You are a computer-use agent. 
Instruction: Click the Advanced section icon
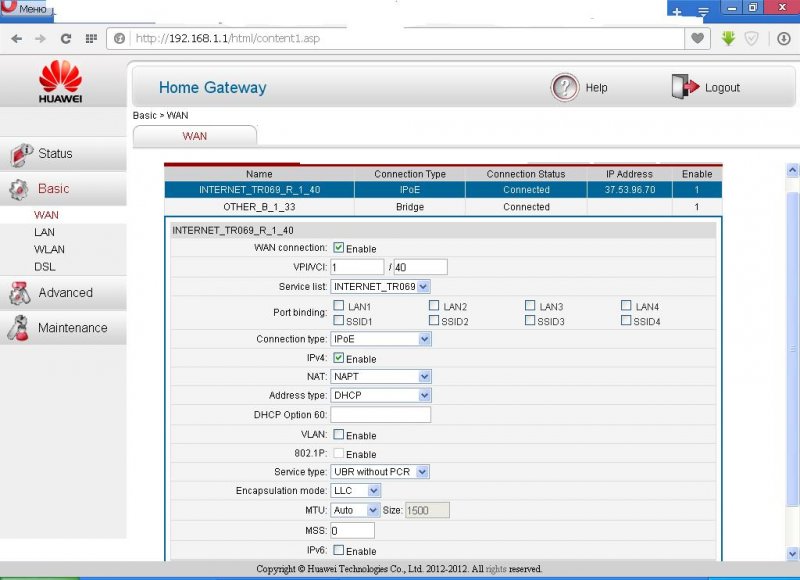[x=20, y=293]
